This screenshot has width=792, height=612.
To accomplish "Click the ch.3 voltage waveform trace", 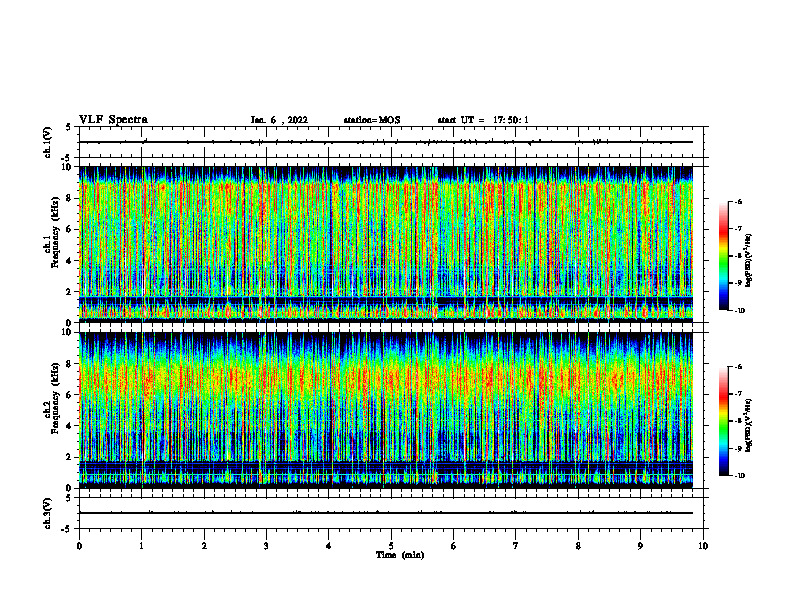I will pyautogui.click(x=386, y=513).
